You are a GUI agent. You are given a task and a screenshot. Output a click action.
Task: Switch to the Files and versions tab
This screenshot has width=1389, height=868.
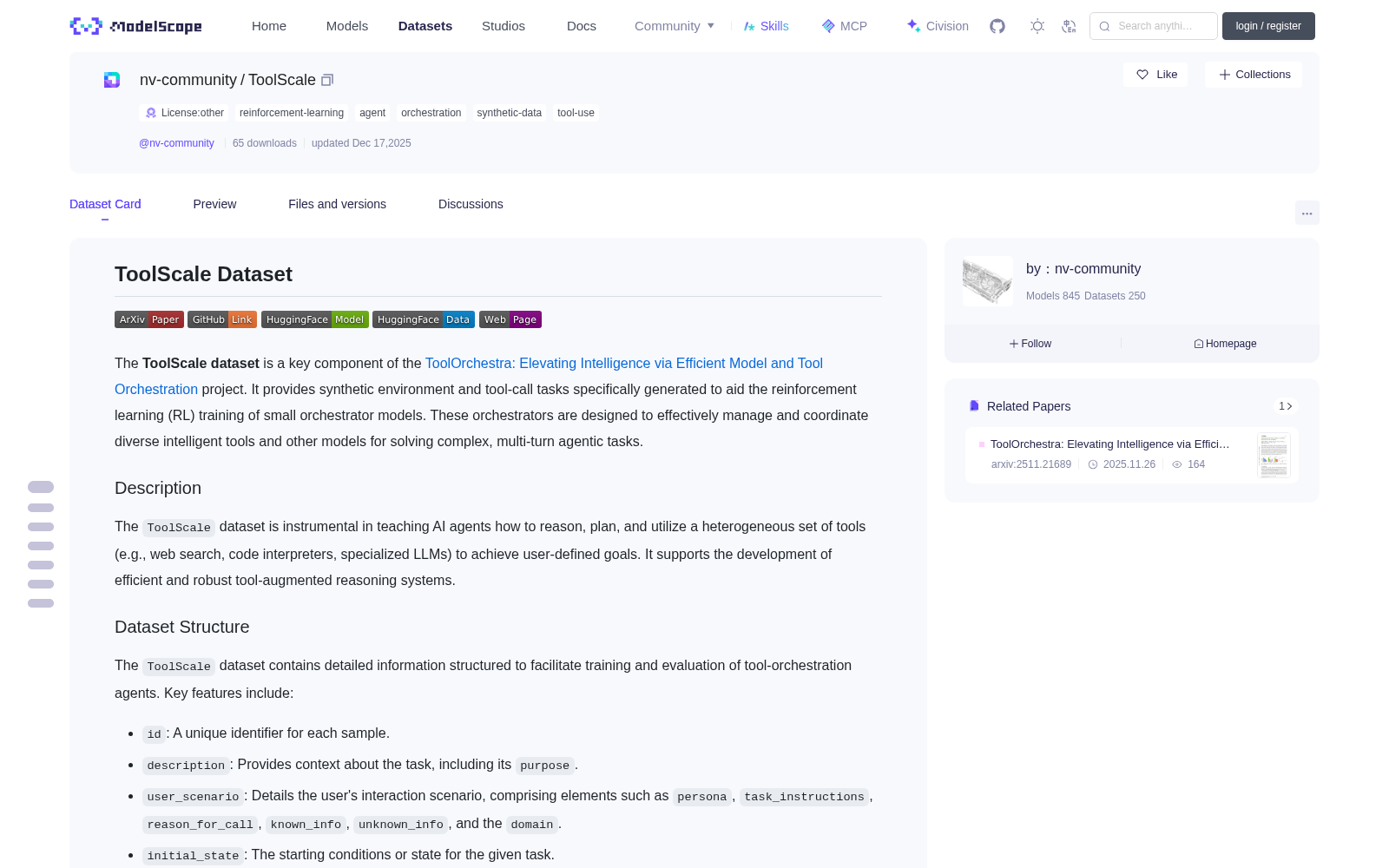[337, 204]
